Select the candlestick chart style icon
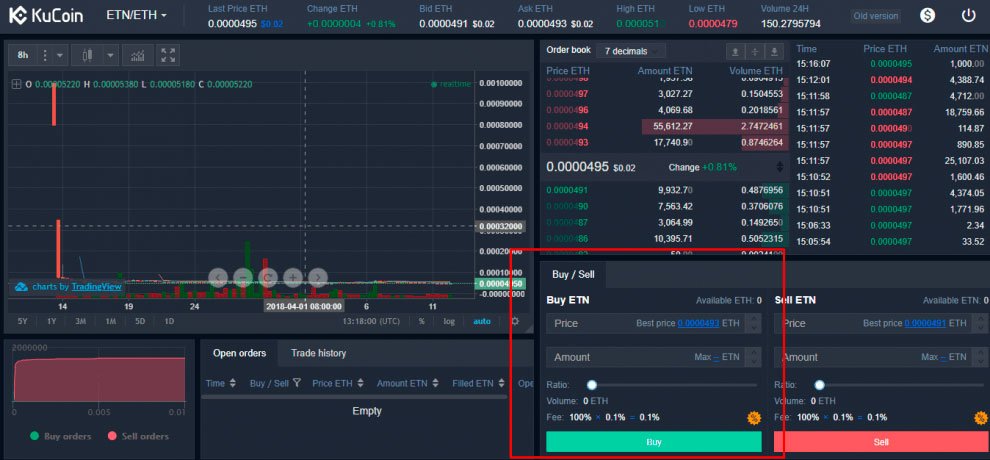 (87, 56)
